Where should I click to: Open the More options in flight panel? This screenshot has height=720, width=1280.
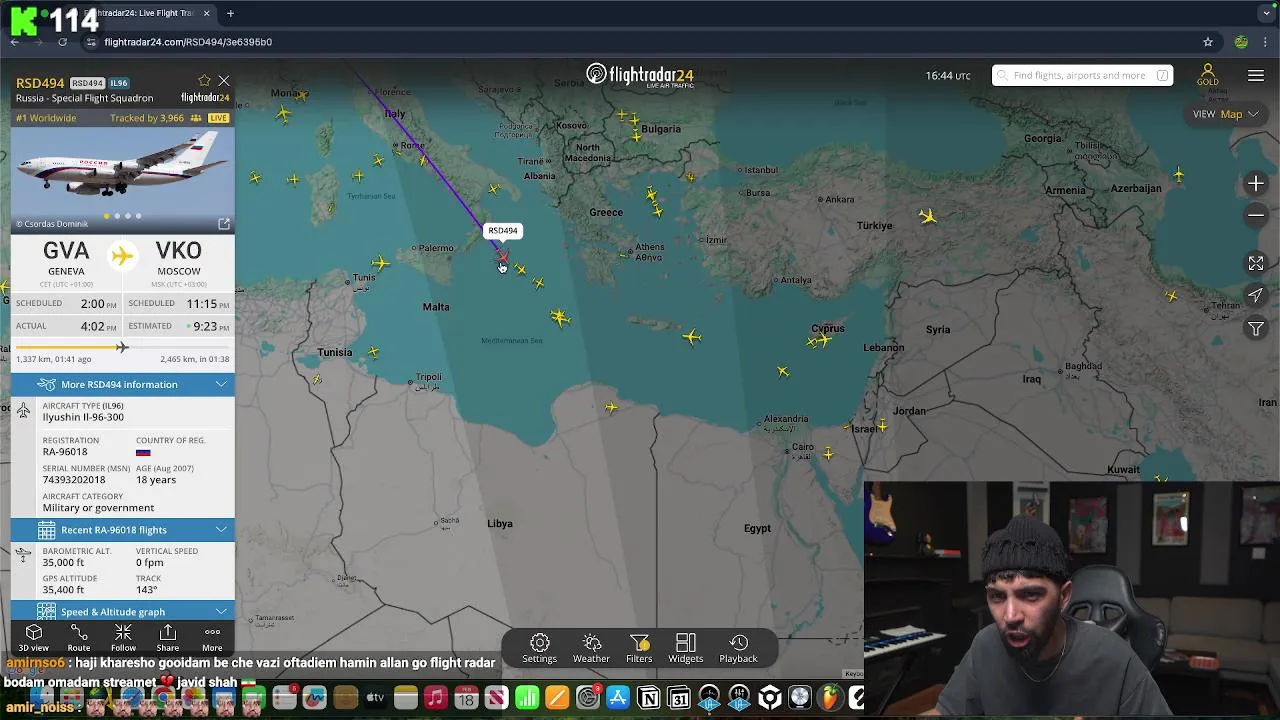coord(212,638)
